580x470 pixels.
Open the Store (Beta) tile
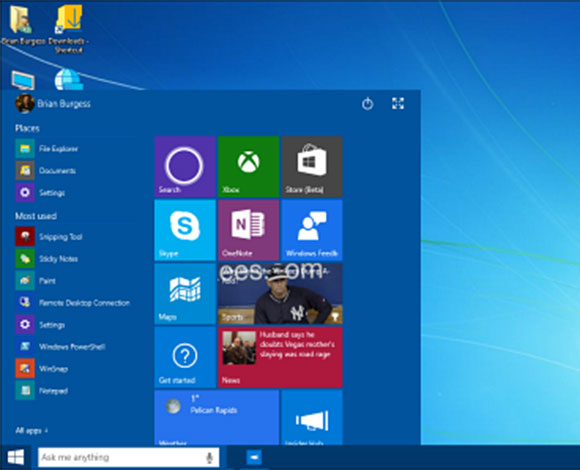coord(312,166)
